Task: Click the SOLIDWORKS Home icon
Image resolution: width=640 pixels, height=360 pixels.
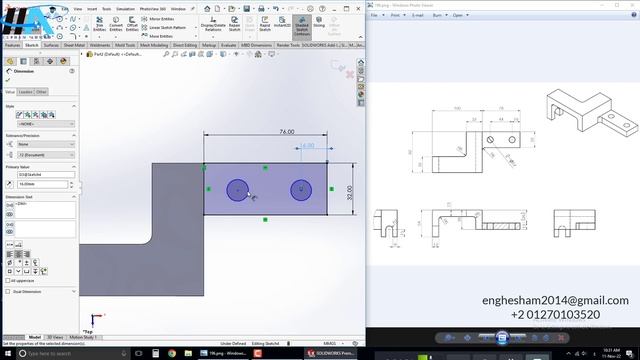Action: tap(207, 9)
